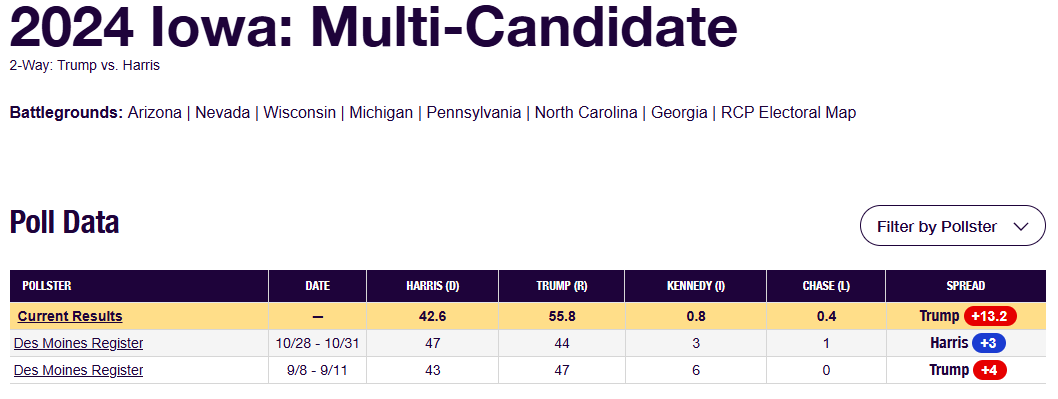Select the DATE column header

click(318, 286)
